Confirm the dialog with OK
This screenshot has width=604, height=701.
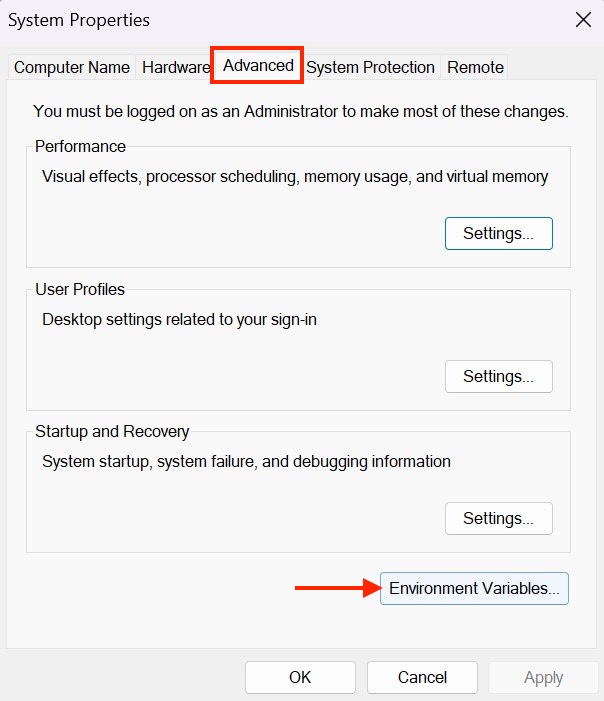[300, 677]
